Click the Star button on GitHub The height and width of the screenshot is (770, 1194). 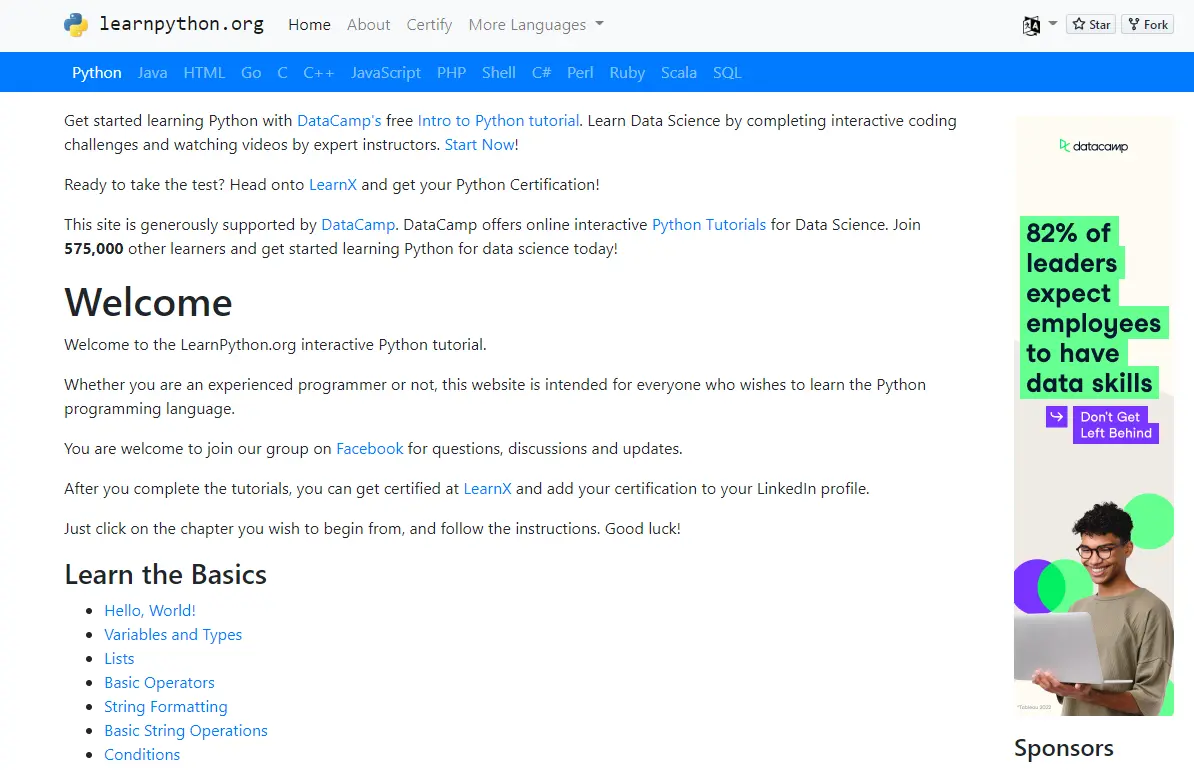click(x=1091, y=24)
